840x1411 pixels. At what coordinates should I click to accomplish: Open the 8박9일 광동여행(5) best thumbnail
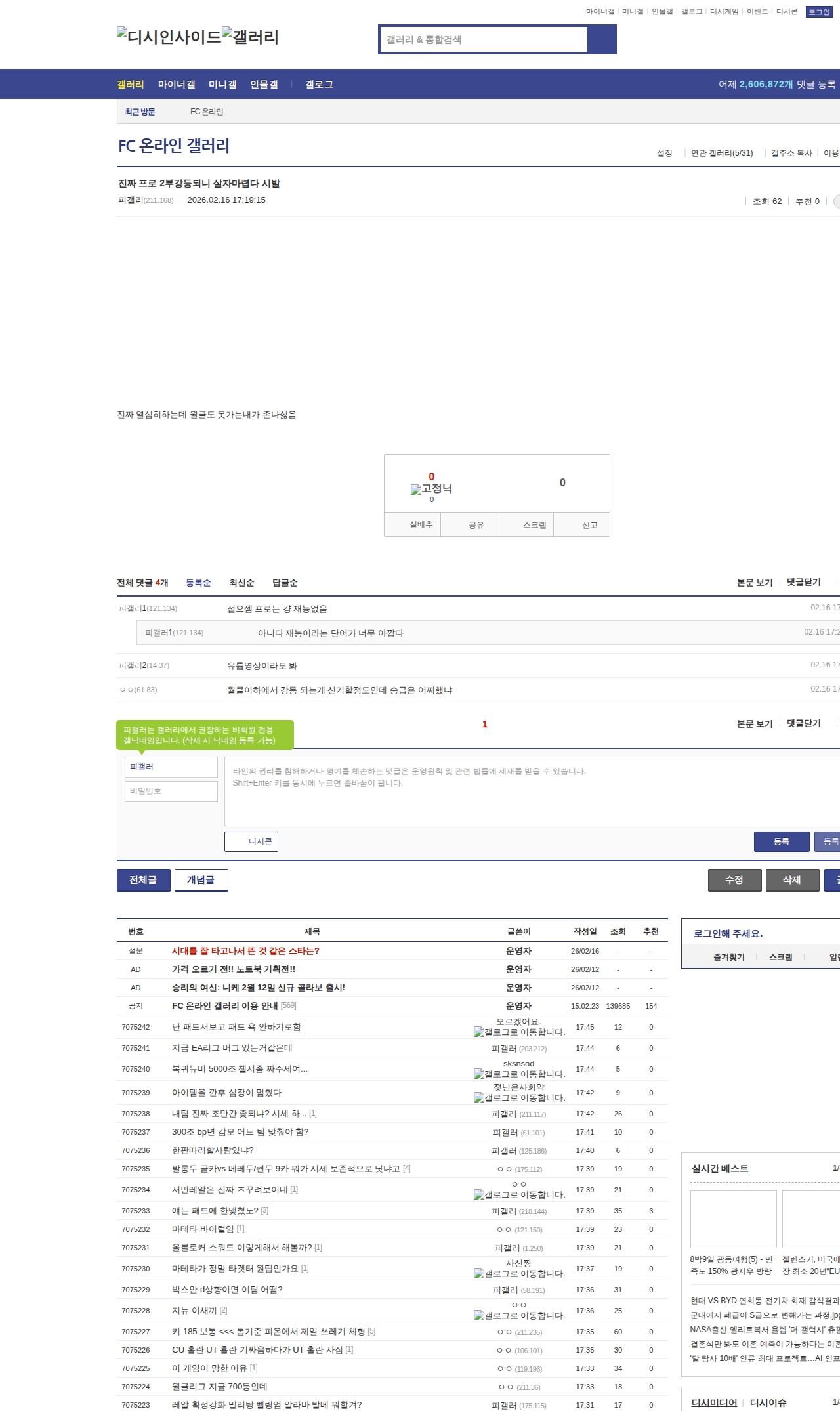(734, 1219)
